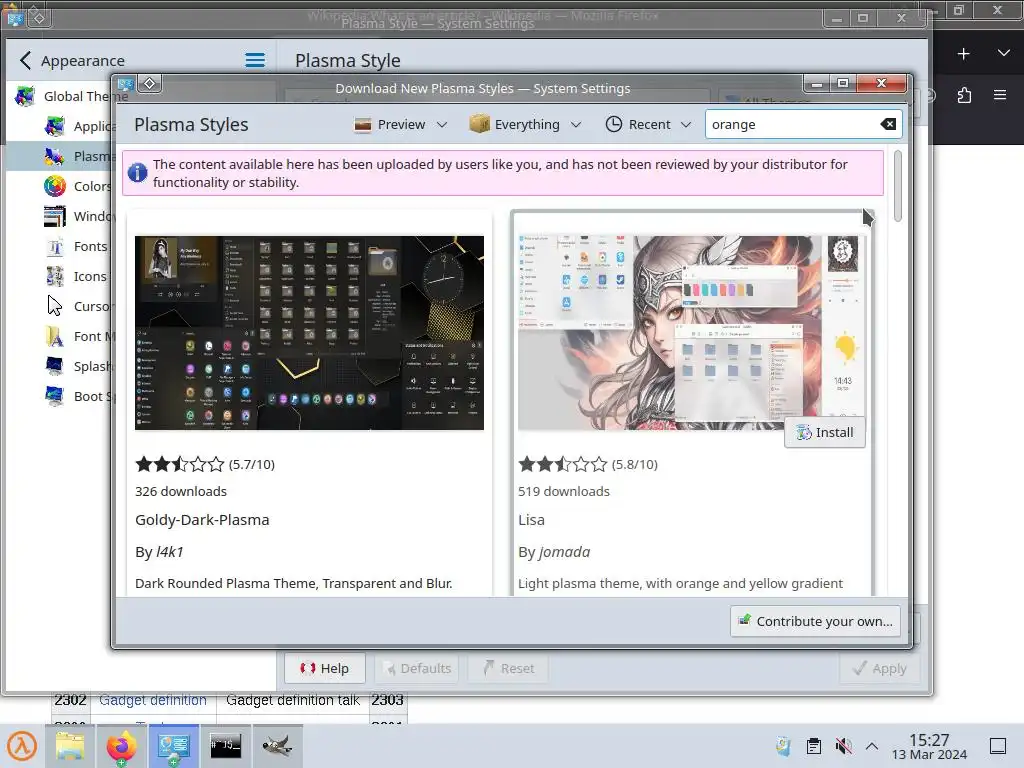Click the Lisa star rating
This screenshot has width=1024, height=768.
pyautogui.click(x=562, y=464)
